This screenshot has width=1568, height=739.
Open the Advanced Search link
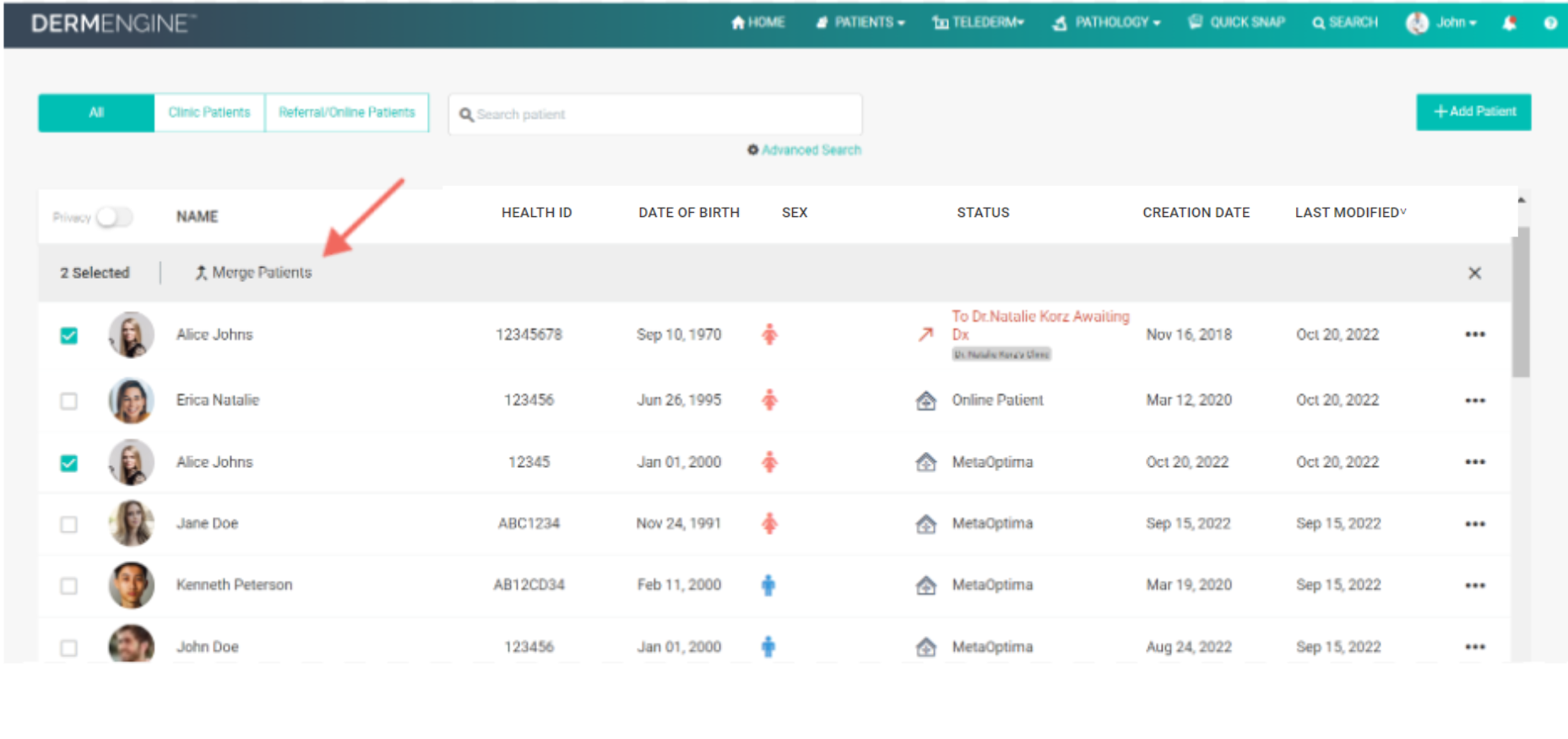click(804, 150)
